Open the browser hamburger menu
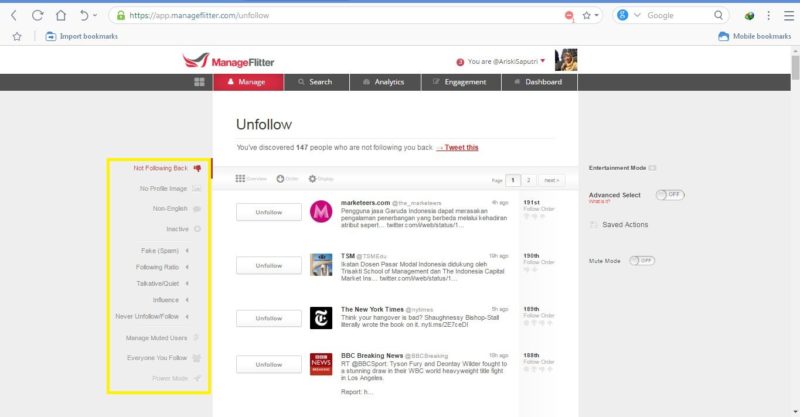Screen dimensions: 800x417 coord(789,16)
